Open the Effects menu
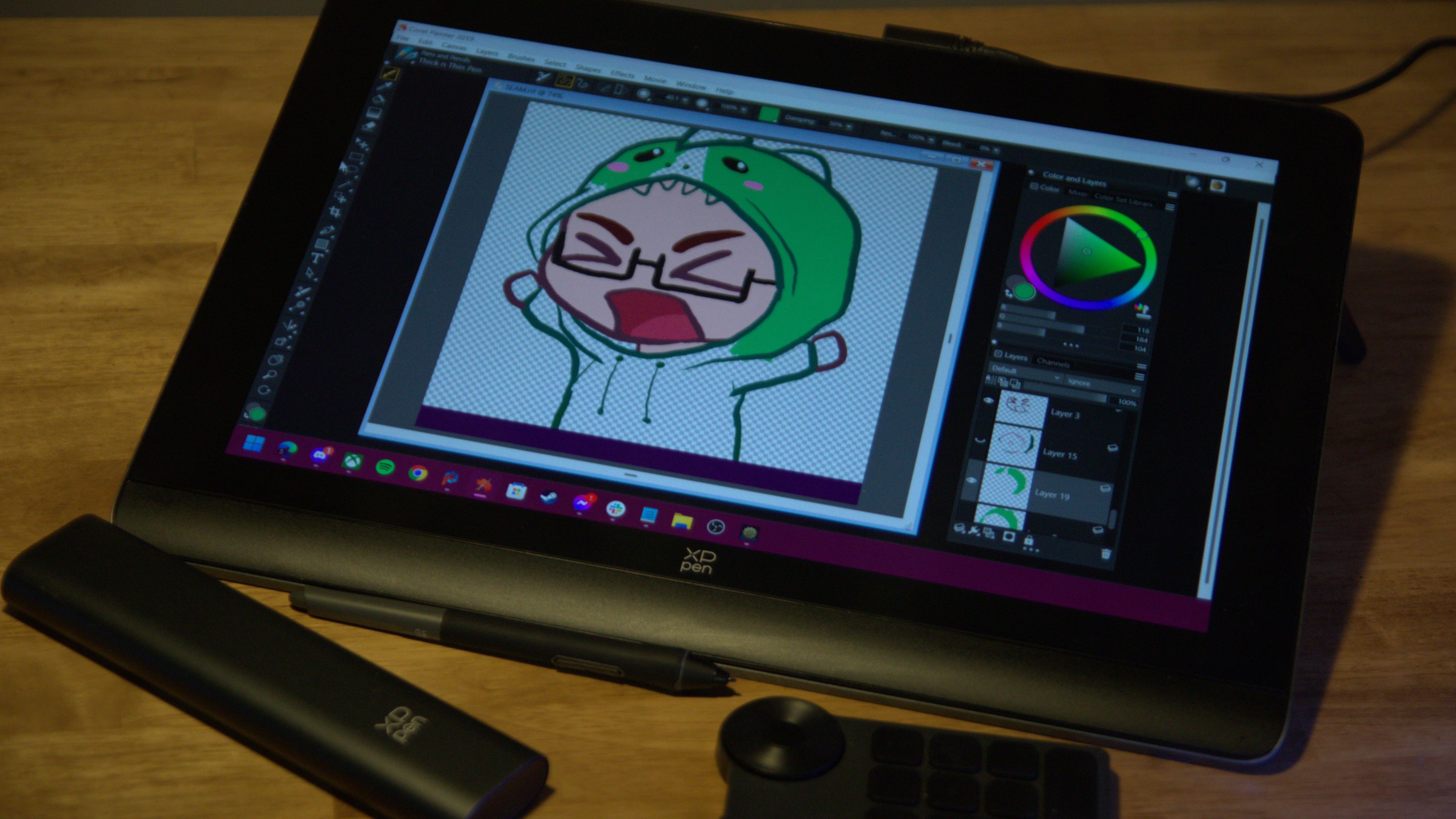The height and width of the screenshot is (819, 1456). tap(622, 74)
